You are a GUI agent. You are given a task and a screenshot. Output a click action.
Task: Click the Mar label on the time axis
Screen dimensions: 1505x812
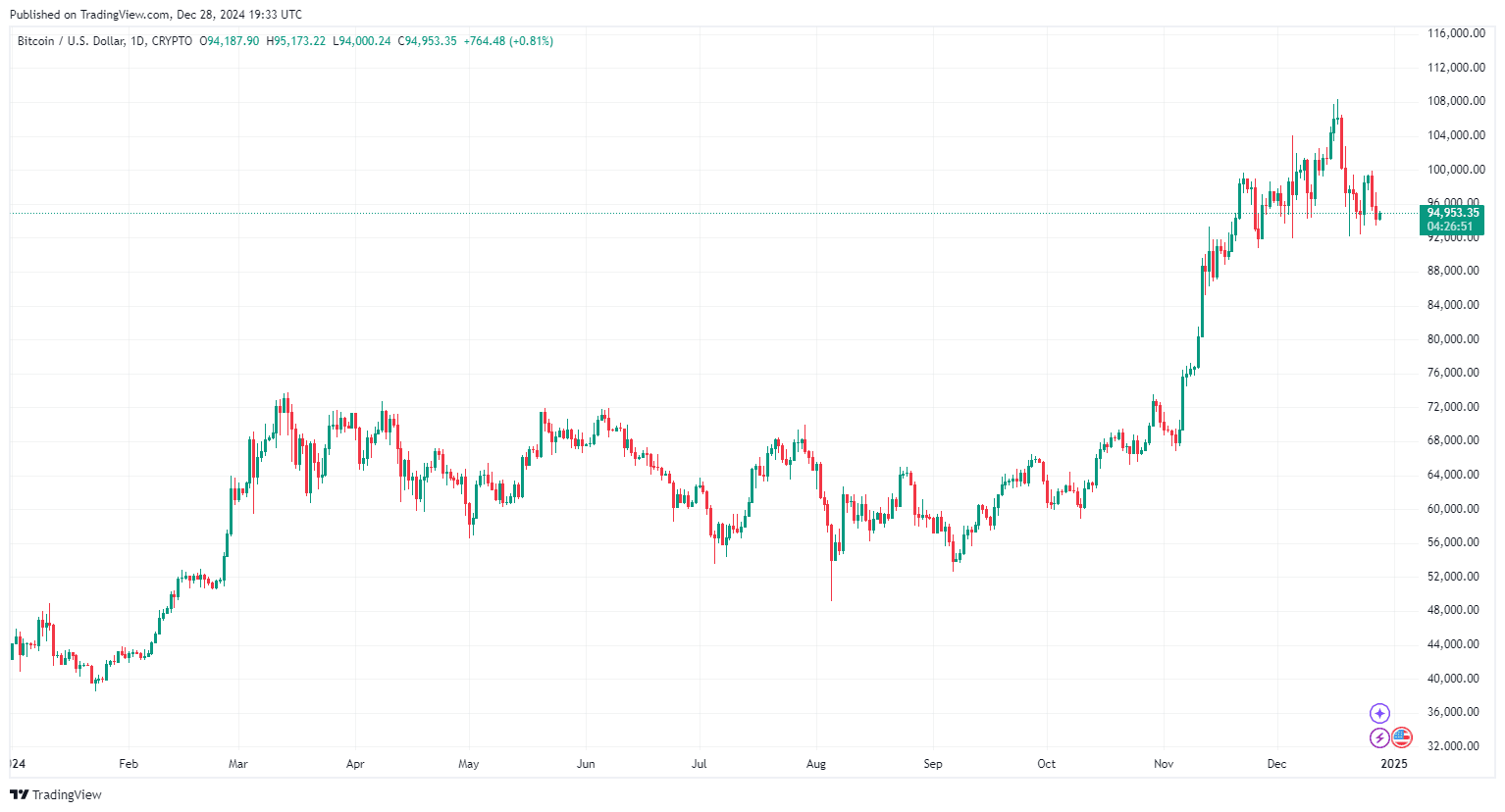click(x=238, y=764)
